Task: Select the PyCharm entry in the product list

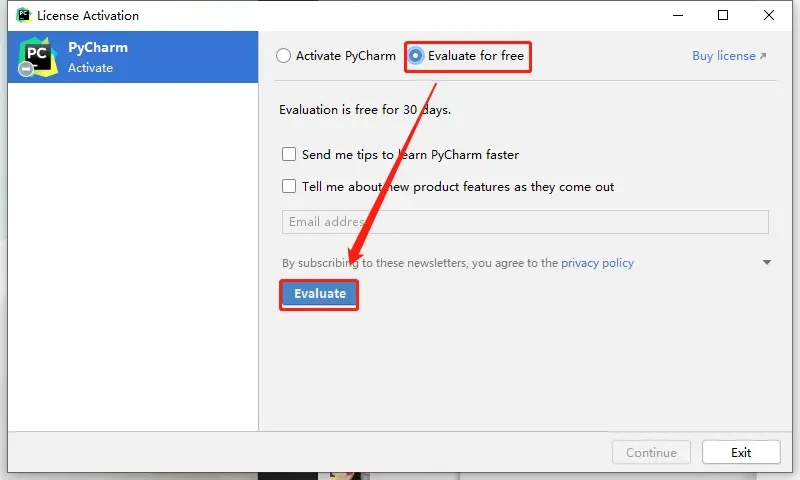Action: [x=133, y=57]
